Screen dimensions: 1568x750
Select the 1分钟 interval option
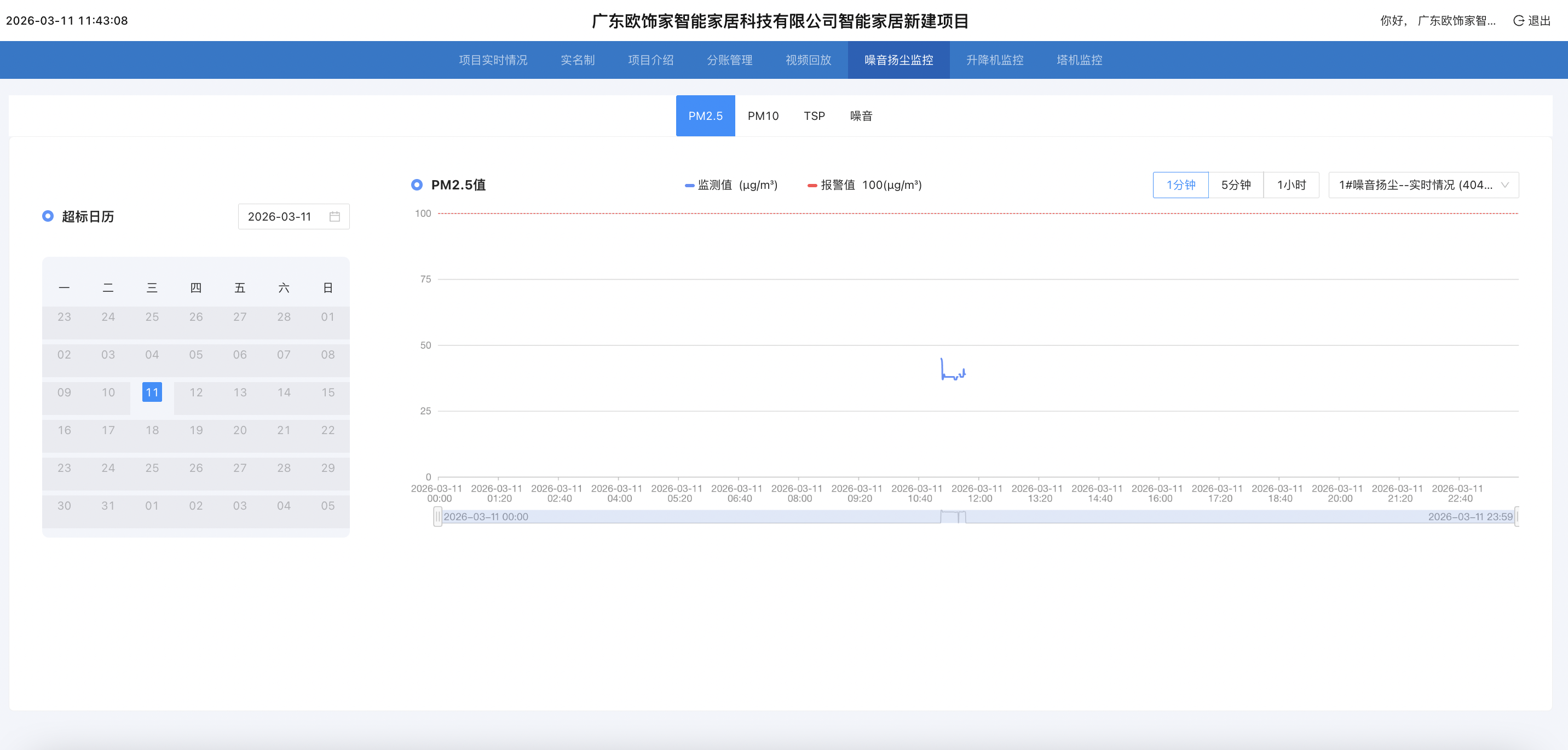click(1180, 185)
